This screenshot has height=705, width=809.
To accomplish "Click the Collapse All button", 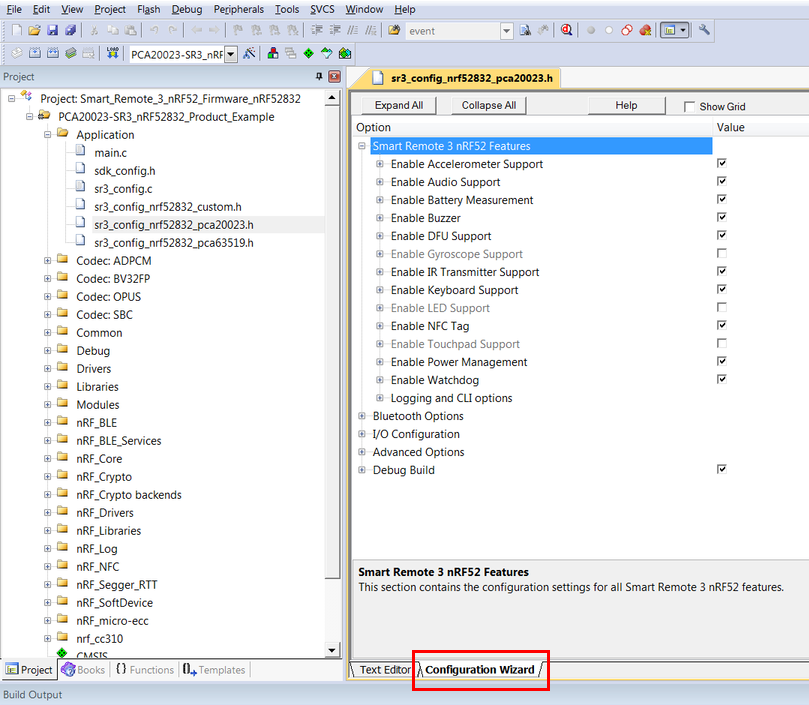I will point(489,105).
